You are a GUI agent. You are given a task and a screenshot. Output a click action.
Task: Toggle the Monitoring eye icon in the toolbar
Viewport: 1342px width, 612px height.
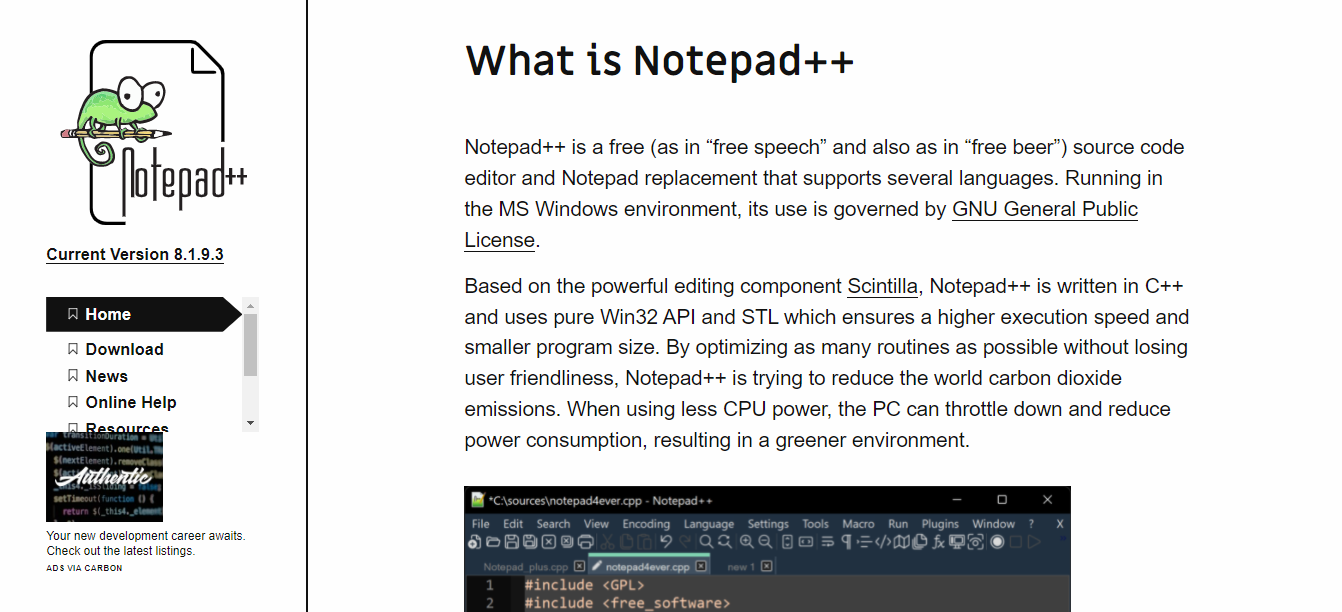pos(975,542)
